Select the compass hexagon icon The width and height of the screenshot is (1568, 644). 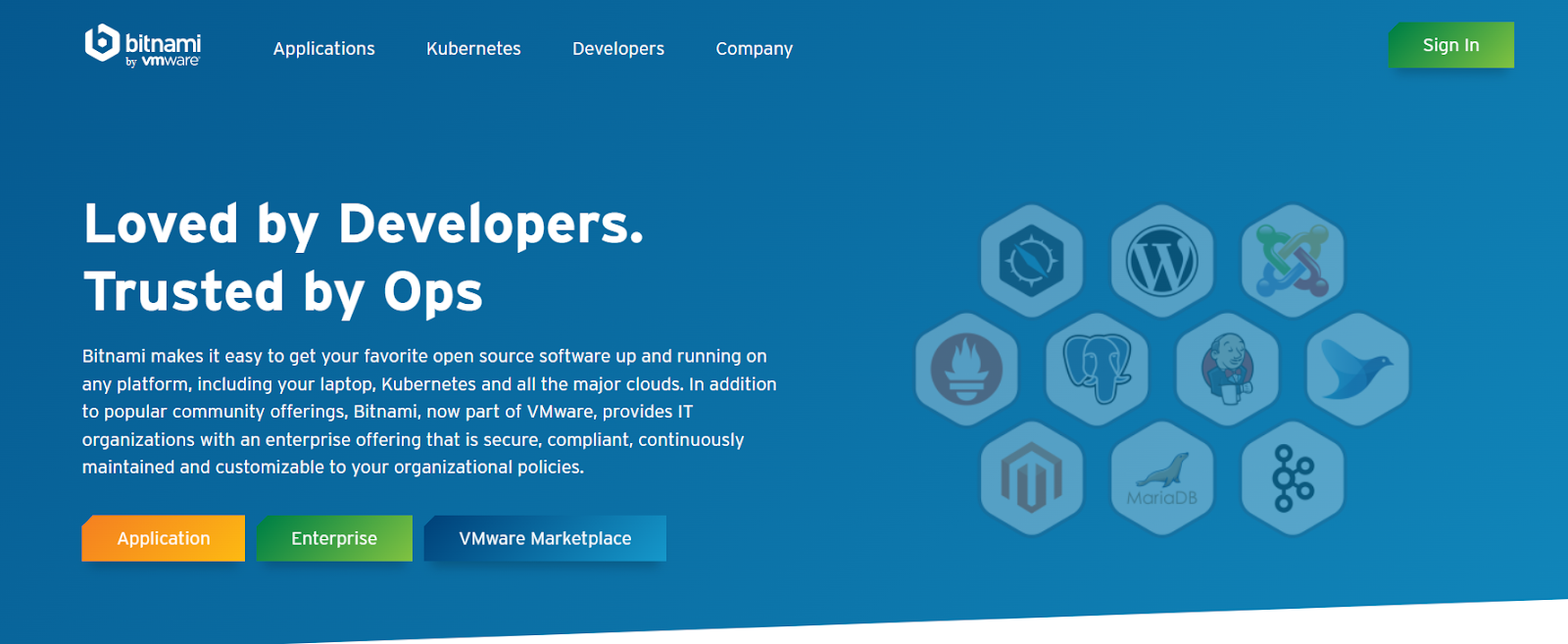click(x=1032, y=261)
